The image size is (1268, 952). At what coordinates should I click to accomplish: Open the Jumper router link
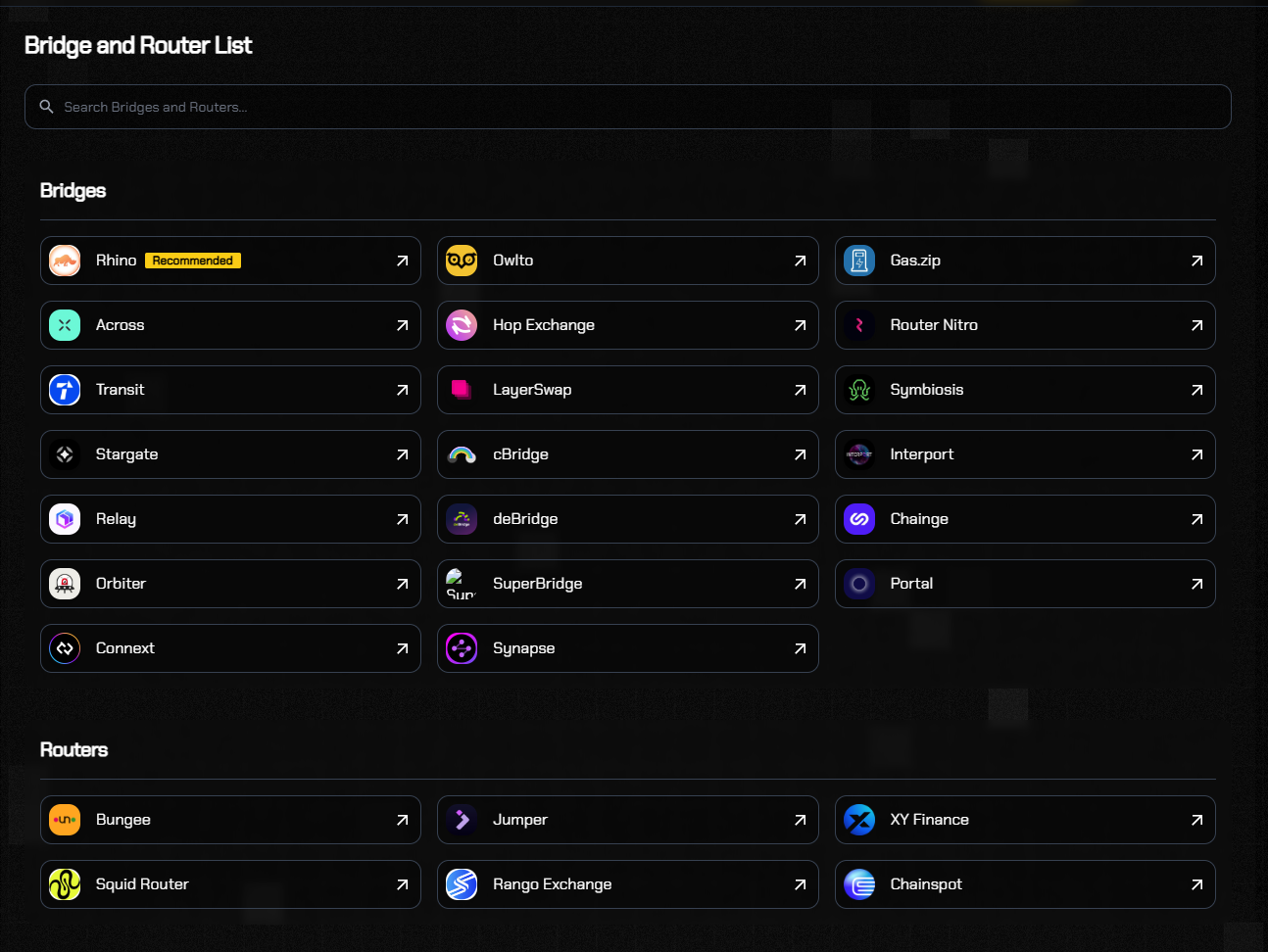tap(627, 820)
